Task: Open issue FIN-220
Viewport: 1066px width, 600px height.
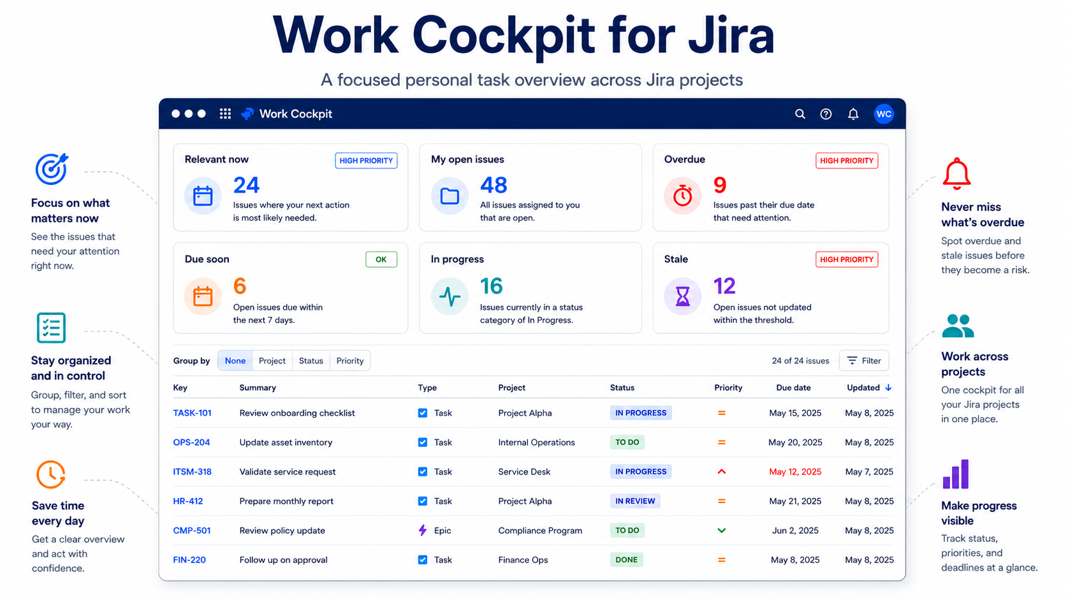Action: [189, 560]
